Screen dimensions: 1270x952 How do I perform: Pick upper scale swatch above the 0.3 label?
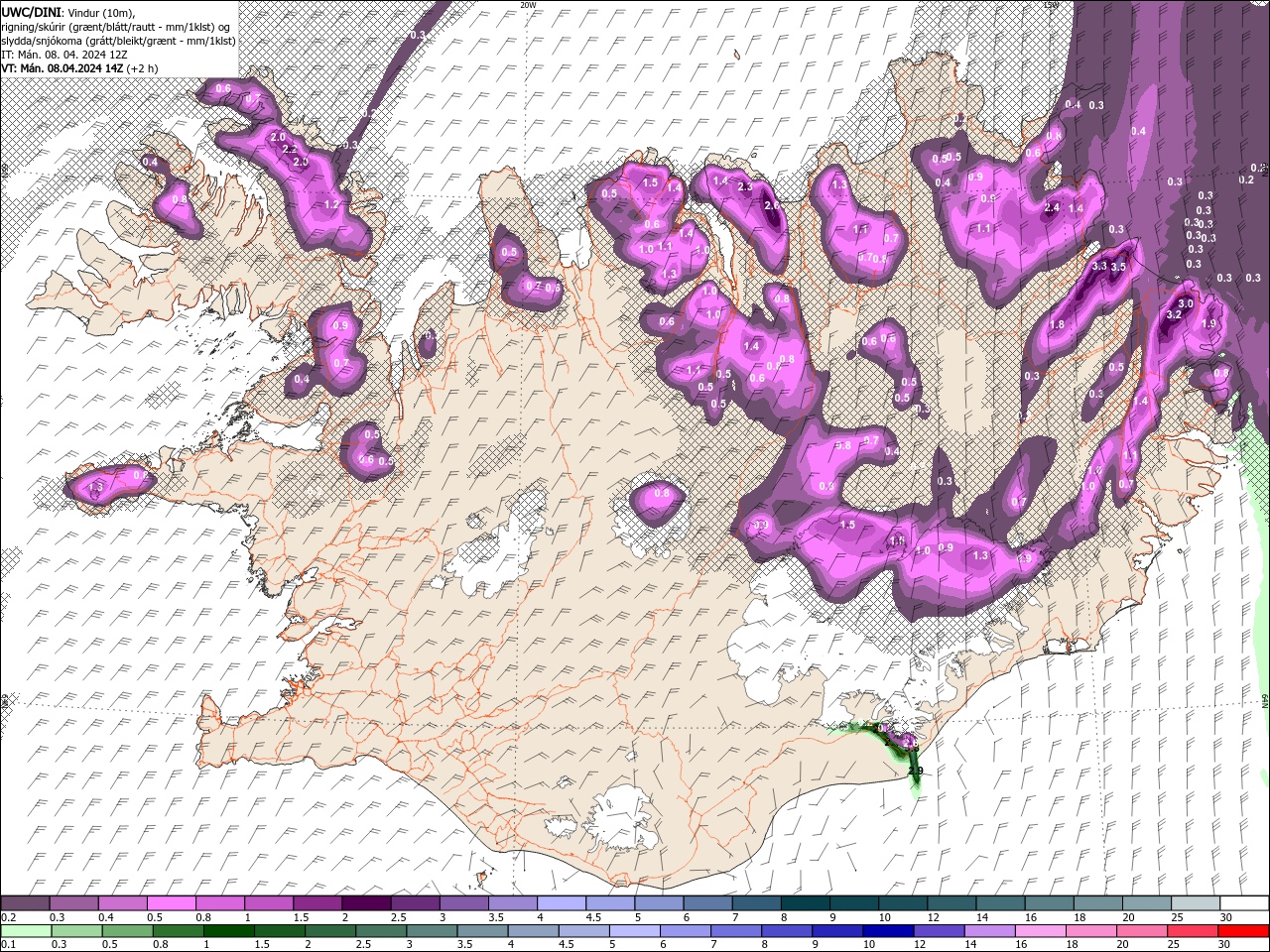click(x=73, y=903)
